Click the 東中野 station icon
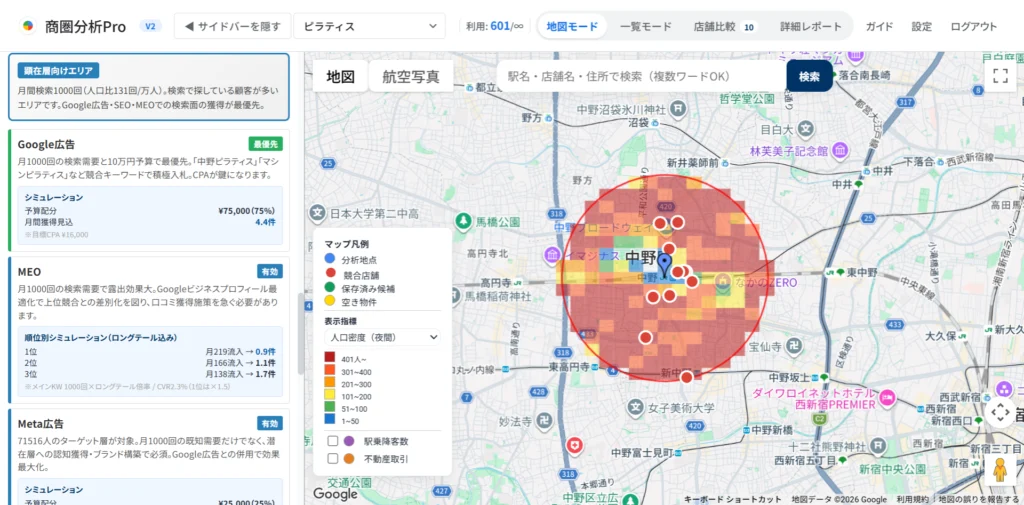 [x=840, y=272]
